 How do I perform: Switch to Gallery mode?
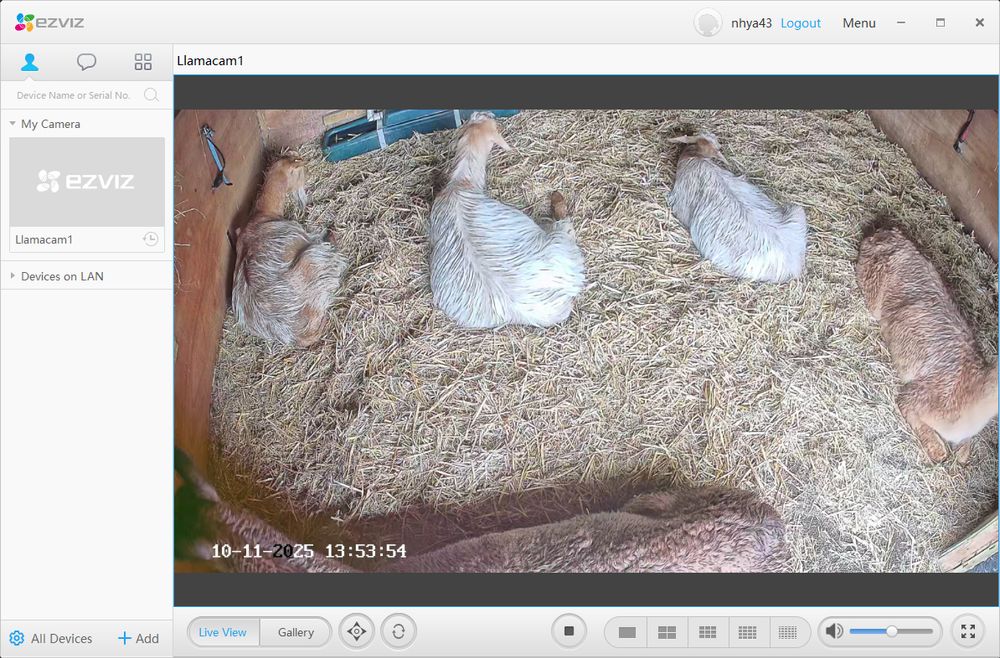point(296,632)
